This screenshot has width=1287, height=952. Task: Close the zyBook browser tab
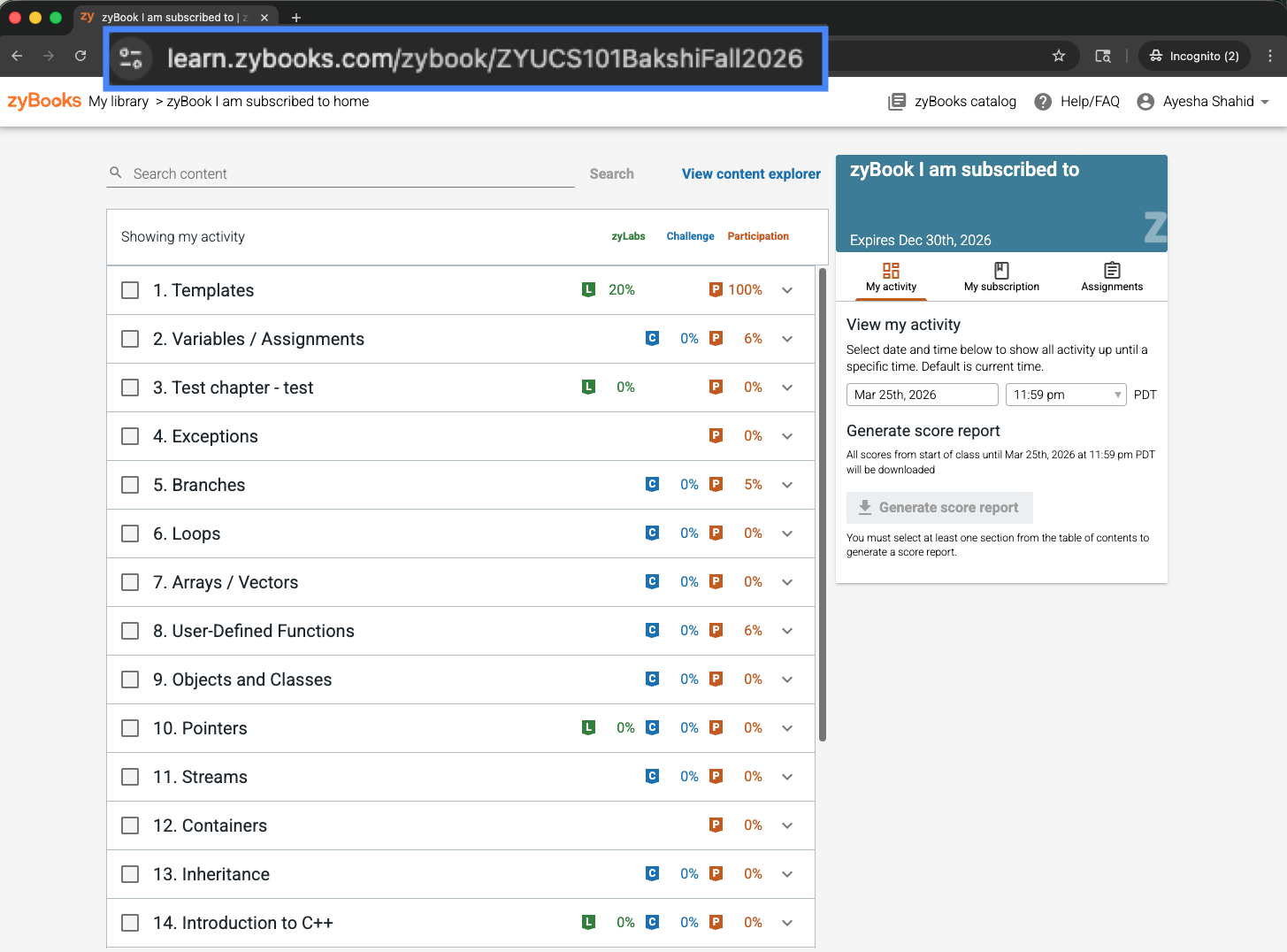(x=264, y=18)
